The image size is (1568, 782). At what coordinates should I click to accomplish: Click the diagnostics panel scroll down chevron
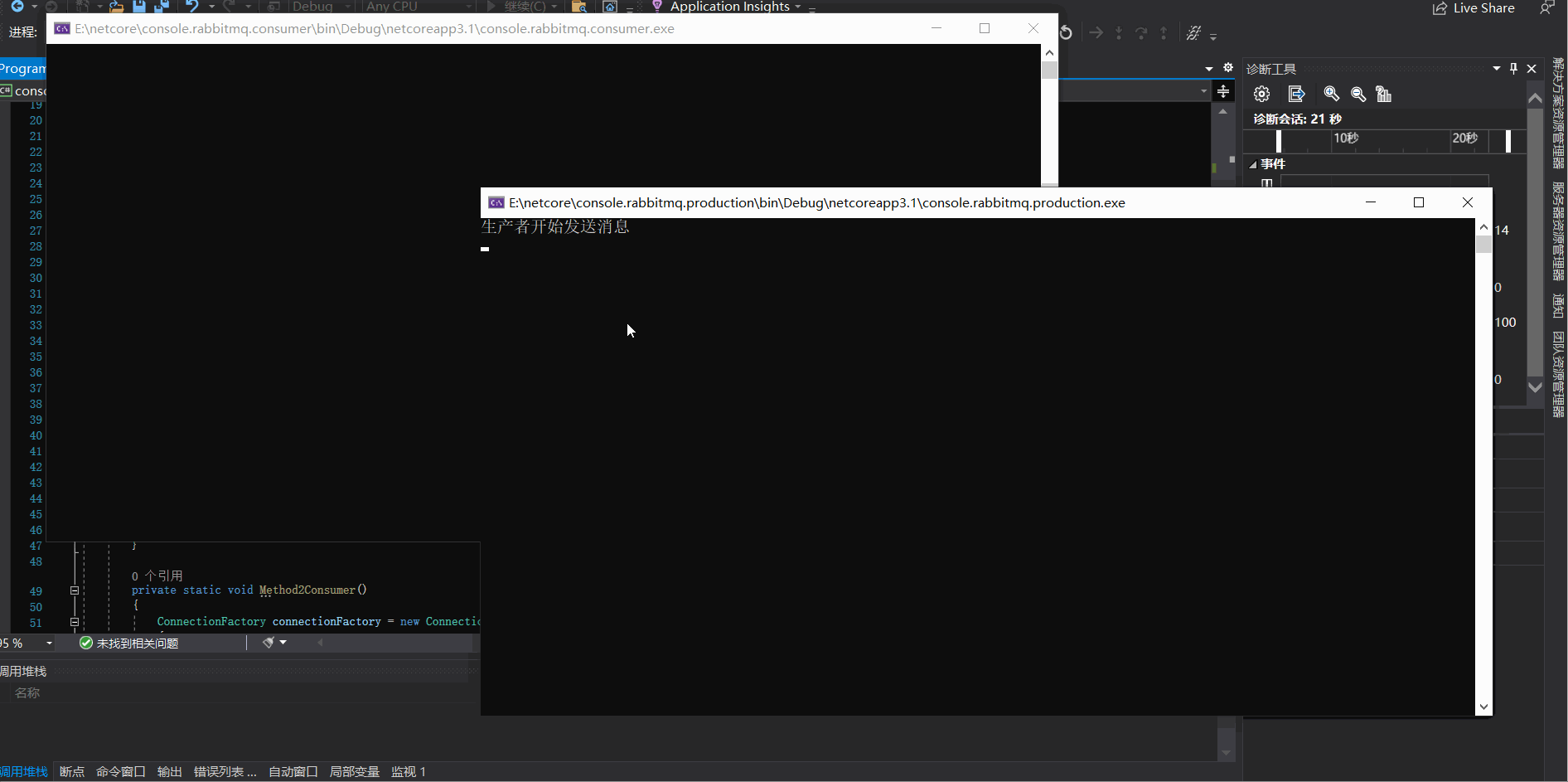tap(1535, 387)
